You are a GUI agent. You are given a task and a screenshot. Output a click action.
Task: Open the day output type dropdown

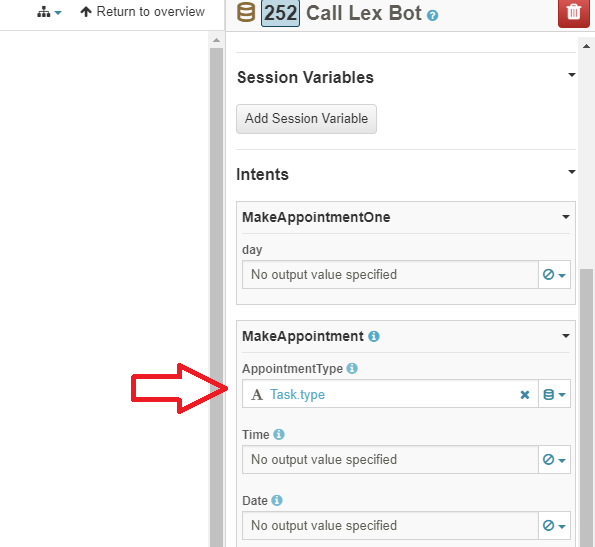pyautogui.click(x=554, y=275)
